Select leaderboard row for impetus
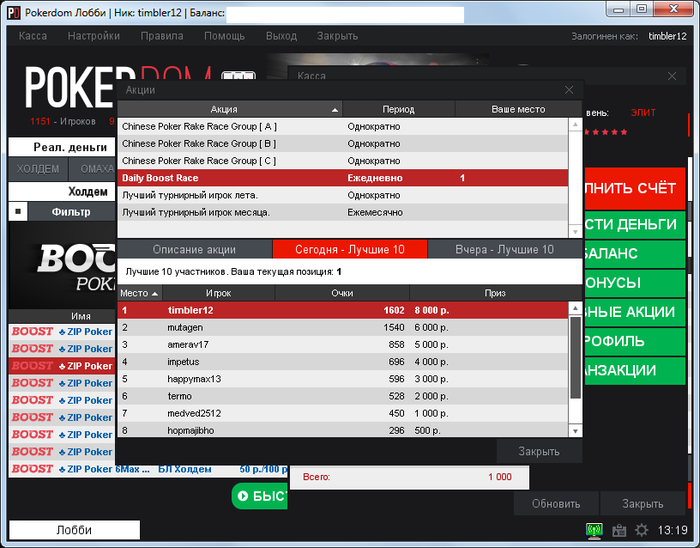The image size is (700, 548). tap(343, 362)
